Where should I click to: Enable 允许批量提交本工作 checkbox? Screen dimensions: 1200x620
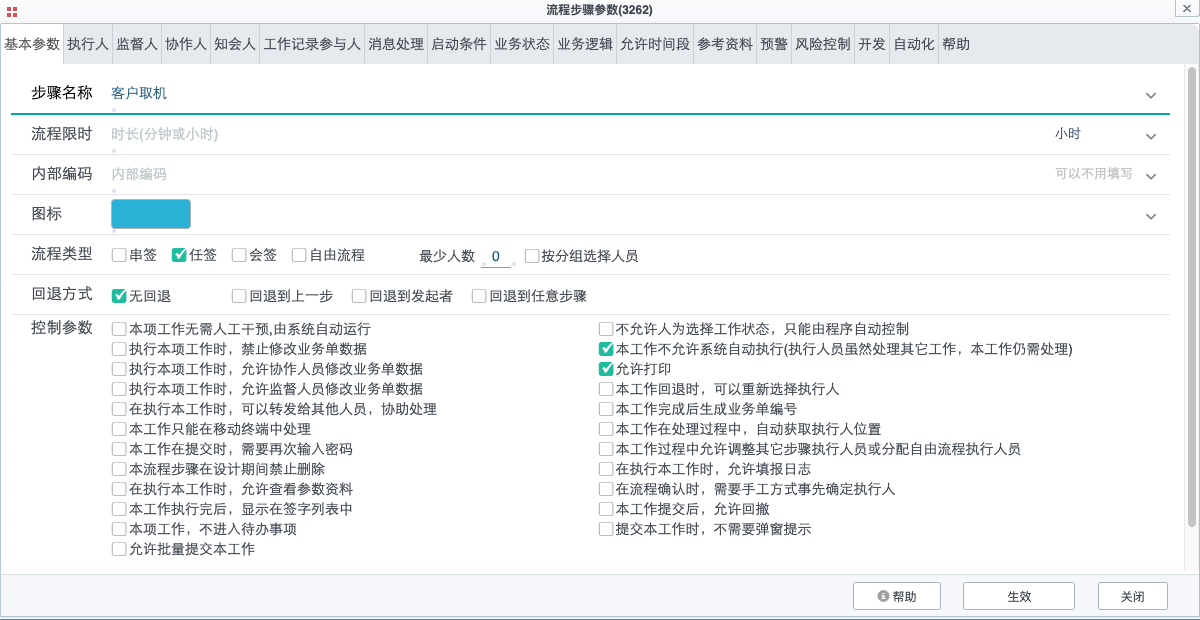[119, 549]
